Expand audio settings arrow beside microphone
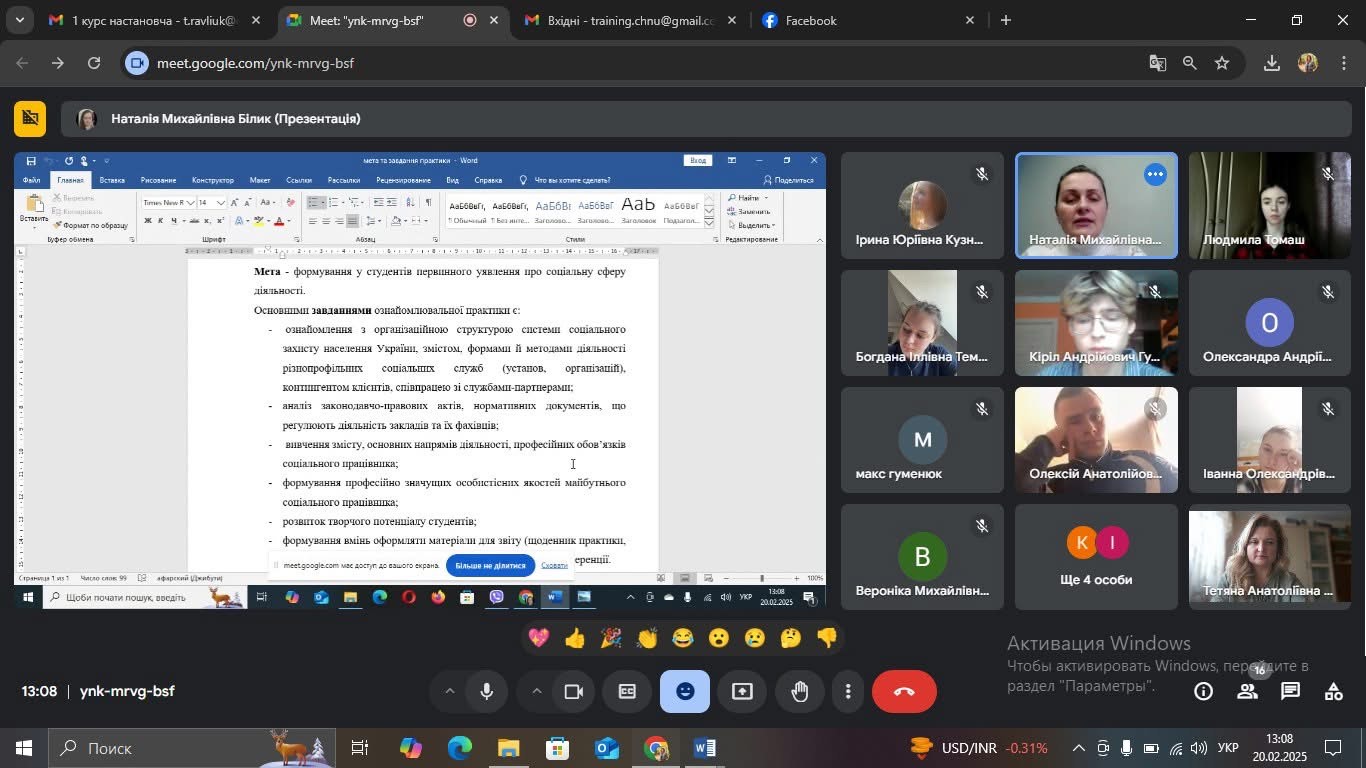 coord(449,691)
